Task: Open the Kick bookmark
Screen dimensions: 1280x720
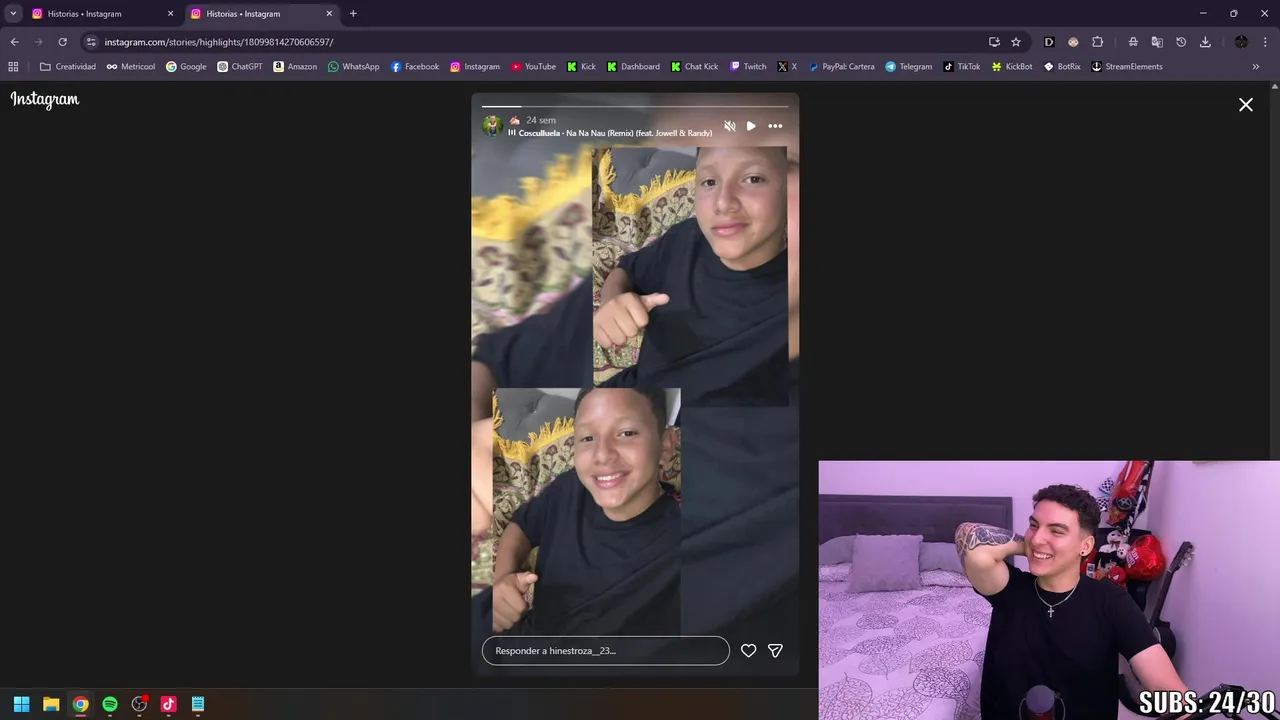Action: (x=581, y=67)
